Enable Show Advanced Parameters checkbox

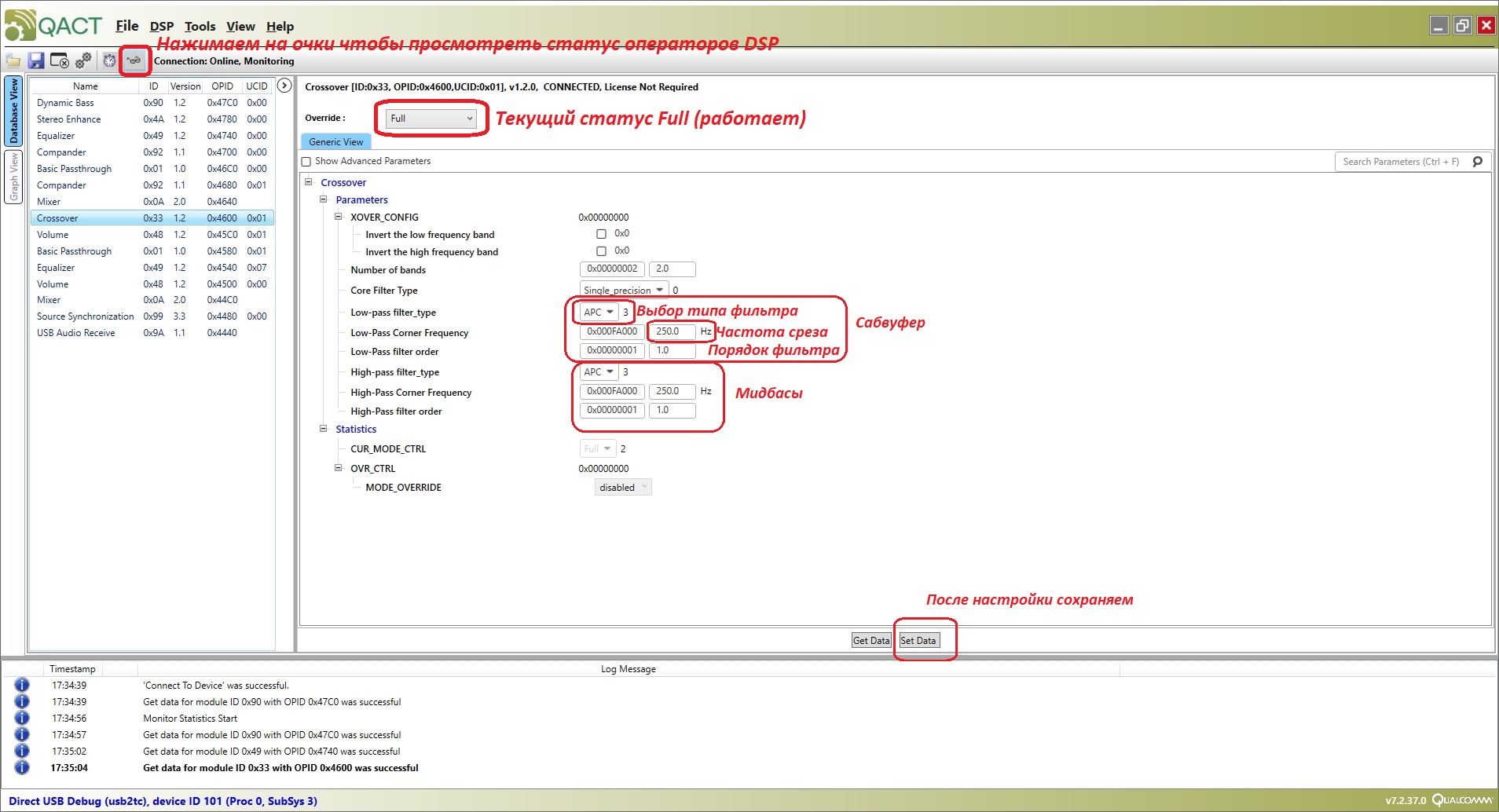(306, 162)
